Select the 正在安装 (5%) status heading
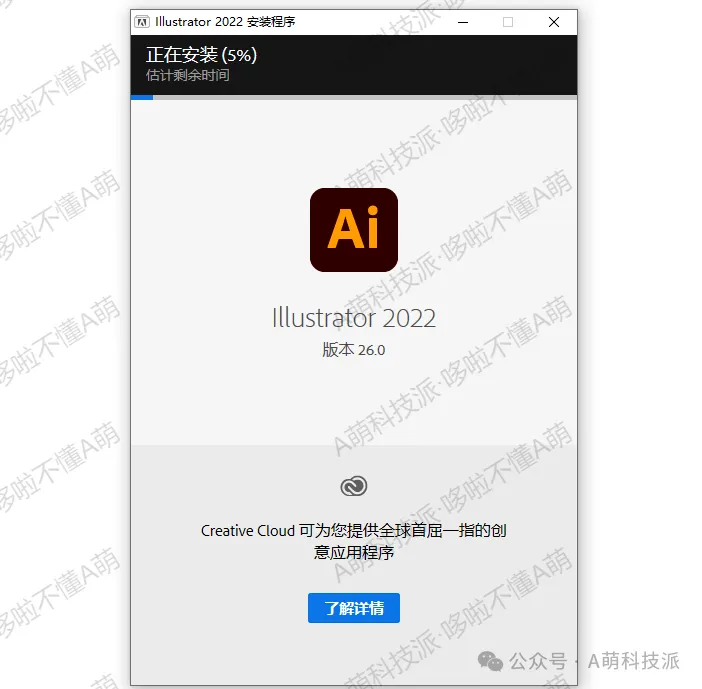The height and width of the screenshot is (689, 702). pos(201,55)
